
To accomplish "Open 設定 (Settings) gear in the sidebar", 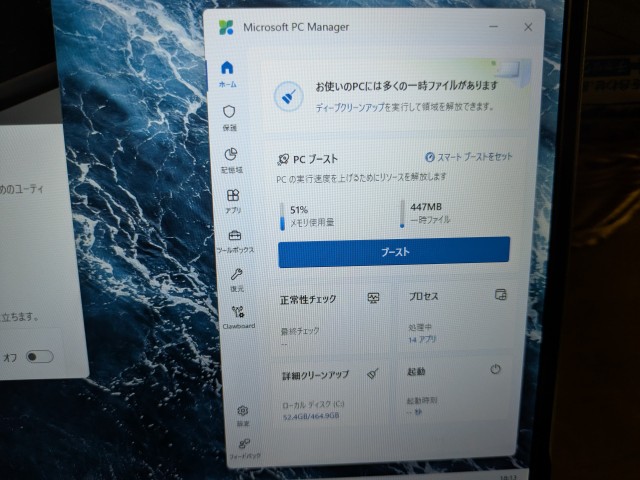I will 243,414.
